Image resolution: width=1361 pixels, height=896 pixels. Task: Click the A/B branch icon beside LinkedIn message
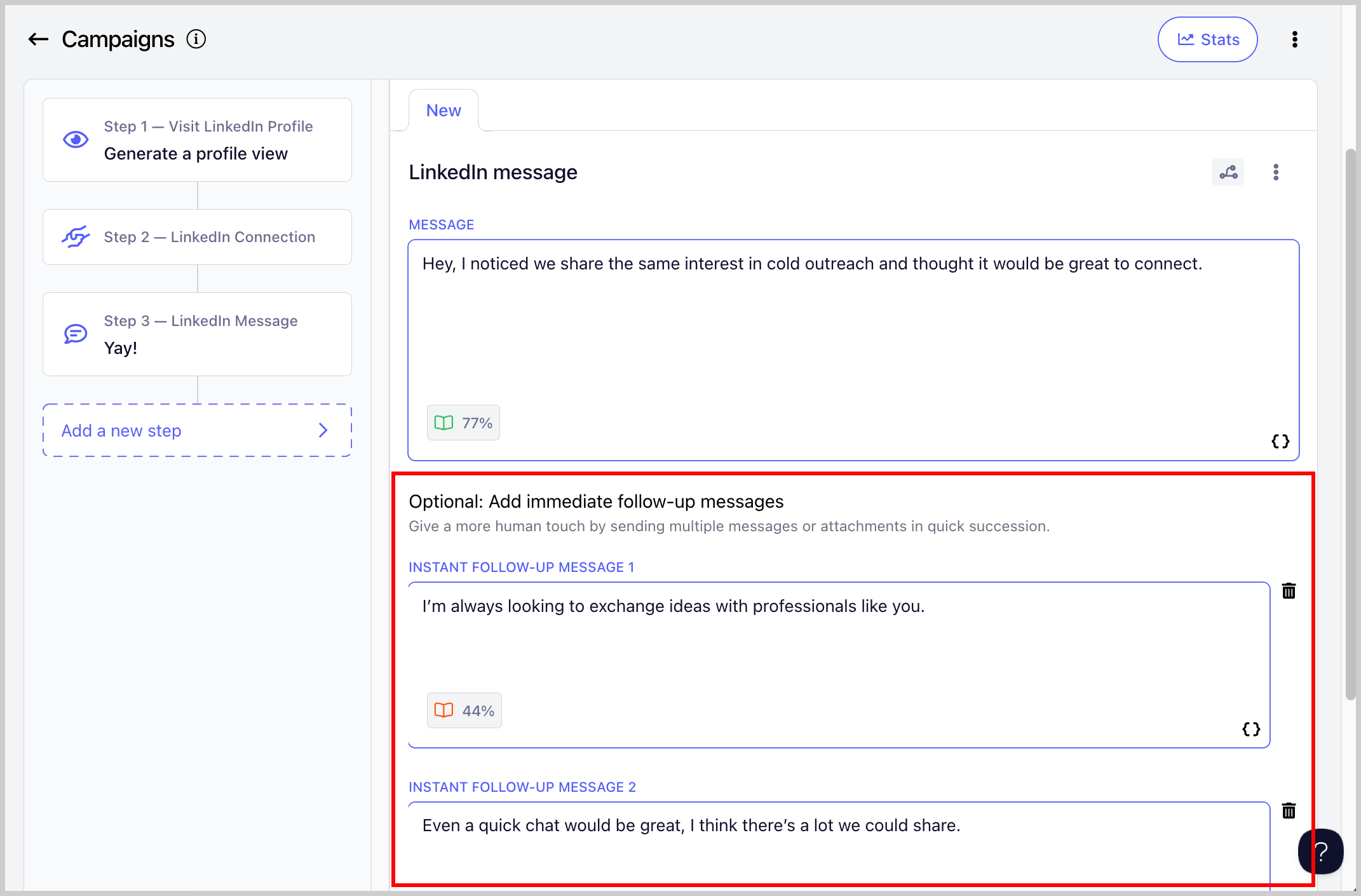pos(1228,172)
